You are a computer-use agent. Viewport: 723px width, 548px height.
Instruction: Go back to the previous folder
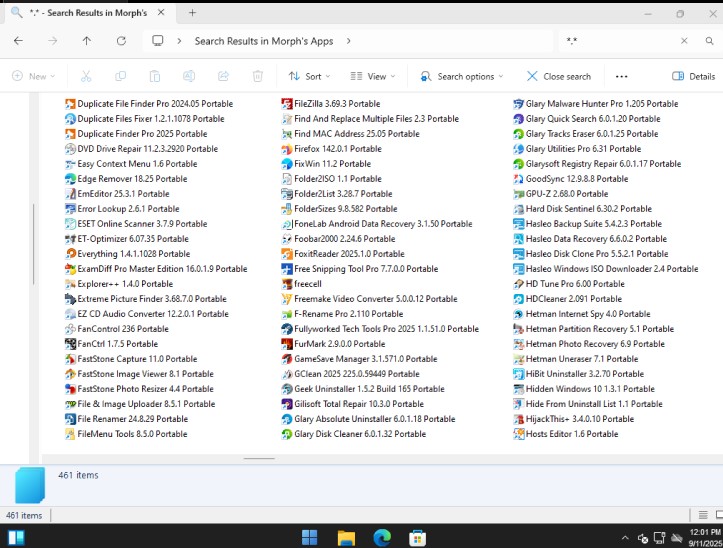[18, 41]
